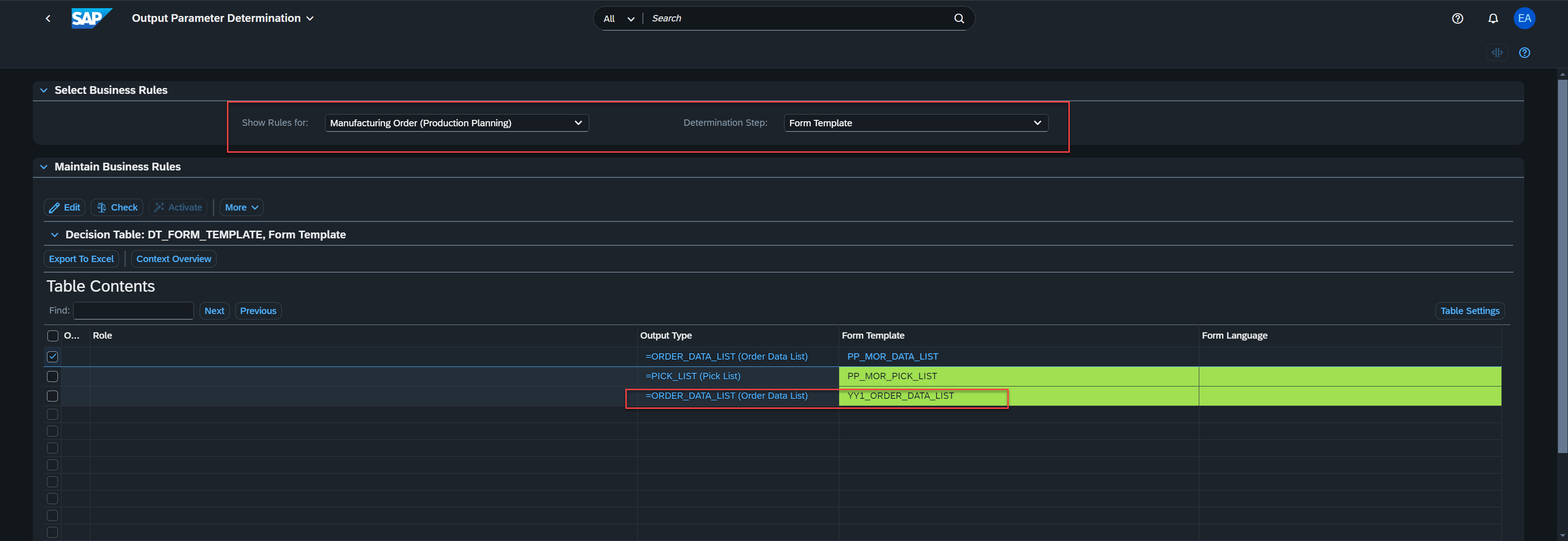Click the SAP logo

[91, 18]
